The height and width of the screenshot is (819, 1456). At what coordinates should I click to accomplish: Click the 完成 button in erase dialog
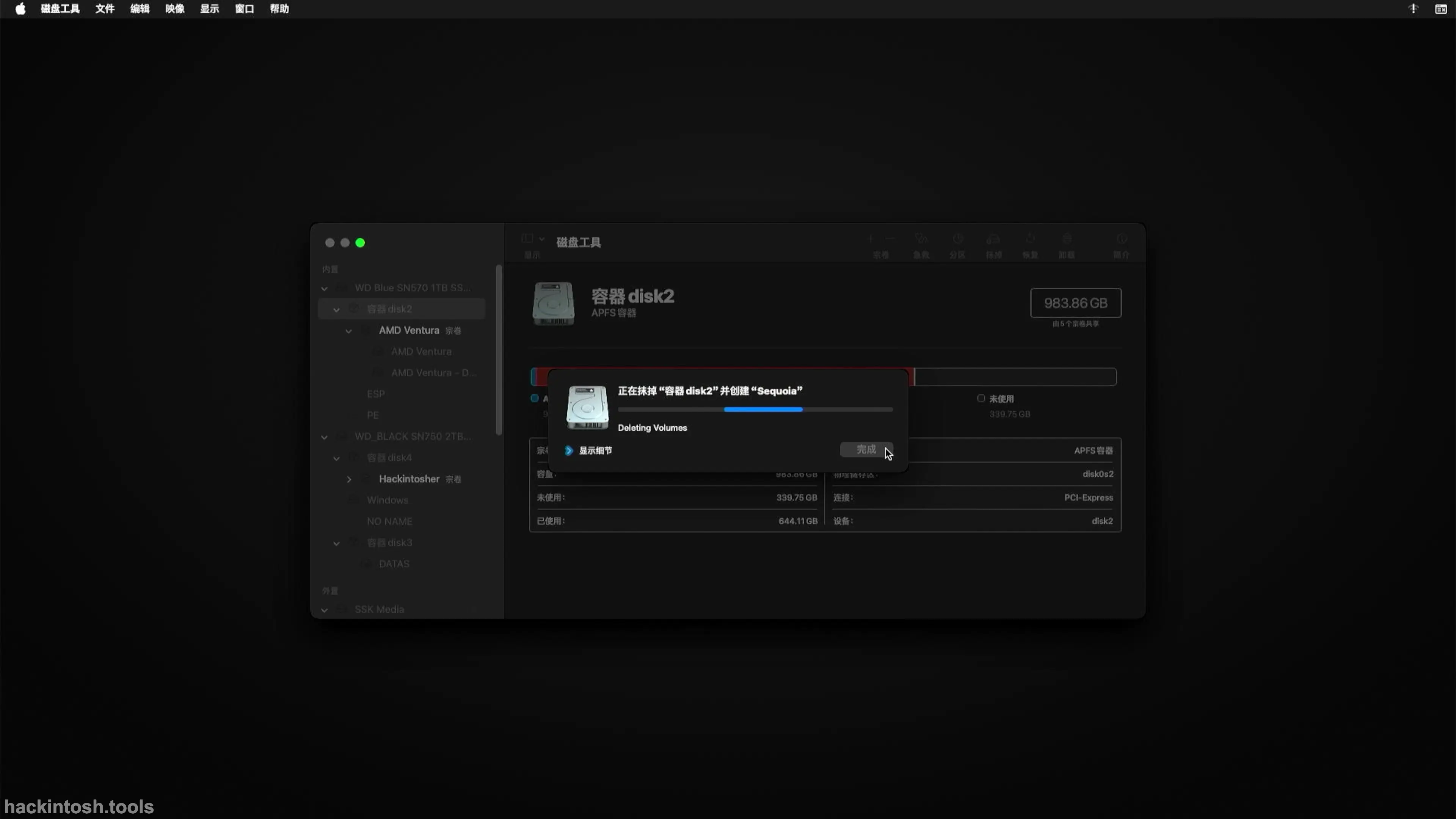(x=866, y=449)
